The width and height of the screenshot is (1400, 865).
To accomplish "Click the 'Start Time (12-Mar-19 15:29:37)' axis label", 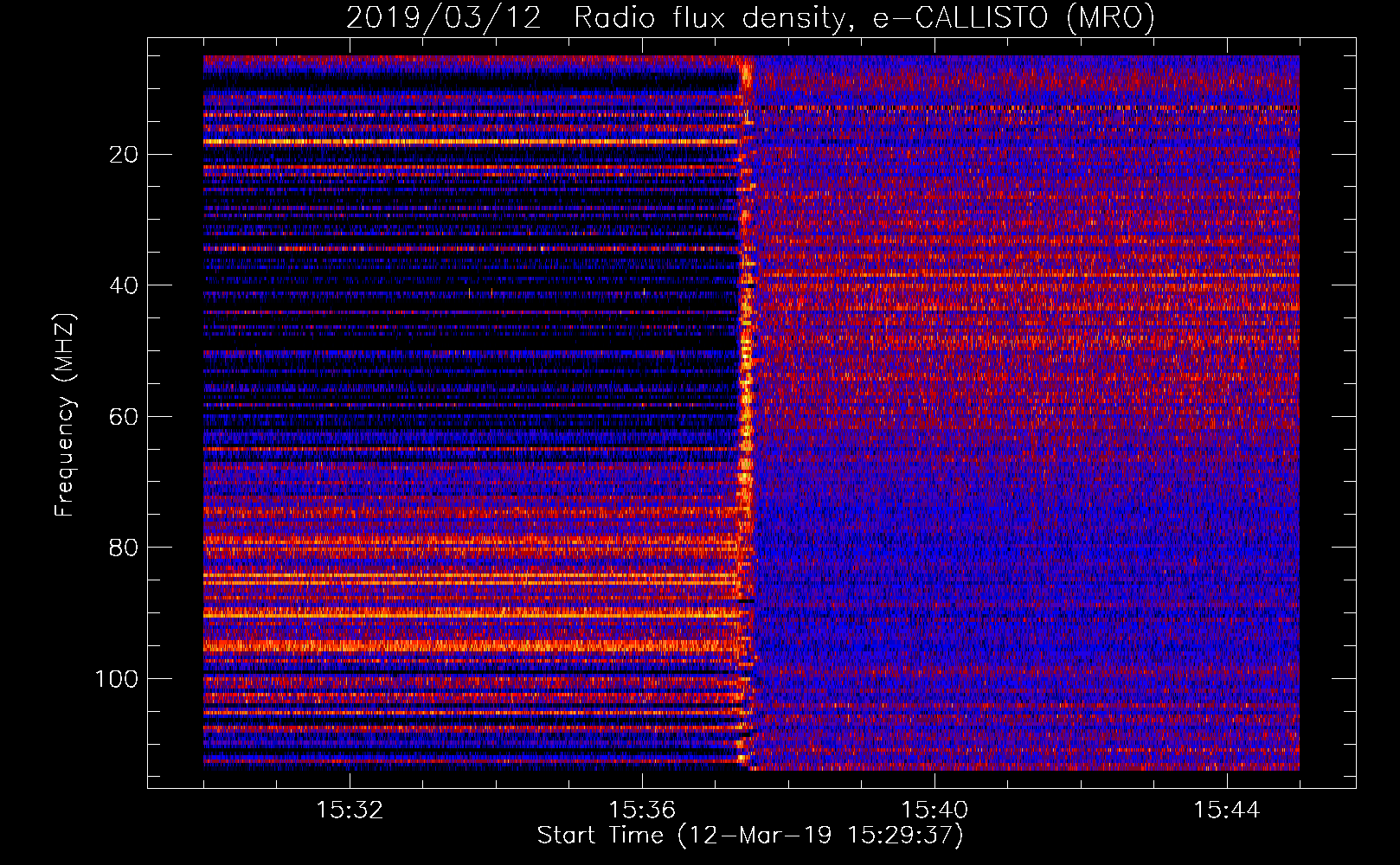I will [x=750, y=836].
